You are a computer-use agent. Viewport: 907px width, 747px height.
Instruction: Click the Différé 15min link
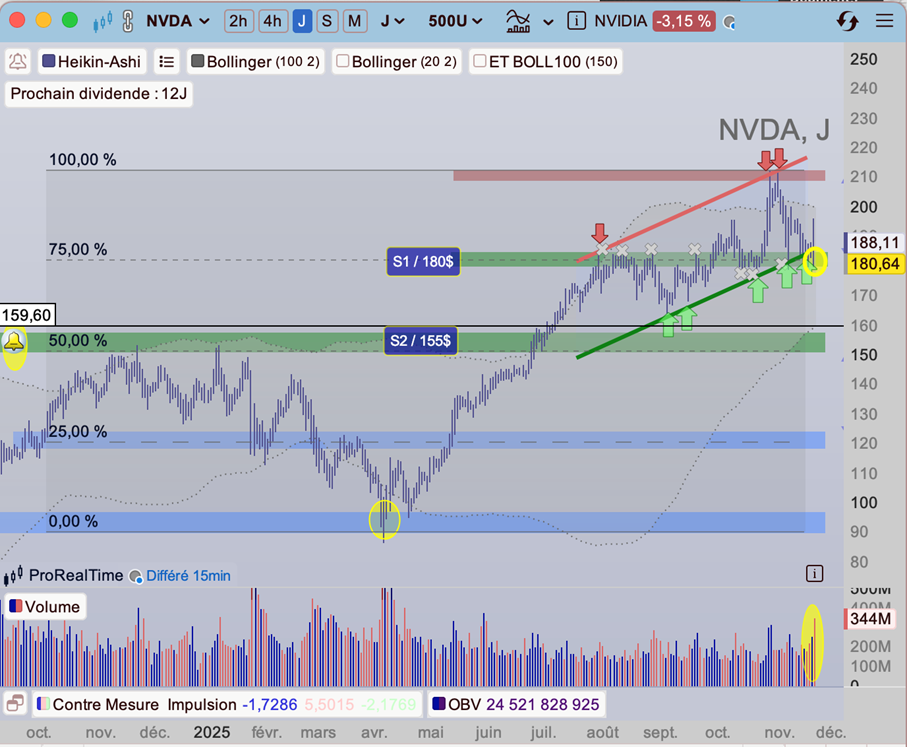tap(189, 576)
